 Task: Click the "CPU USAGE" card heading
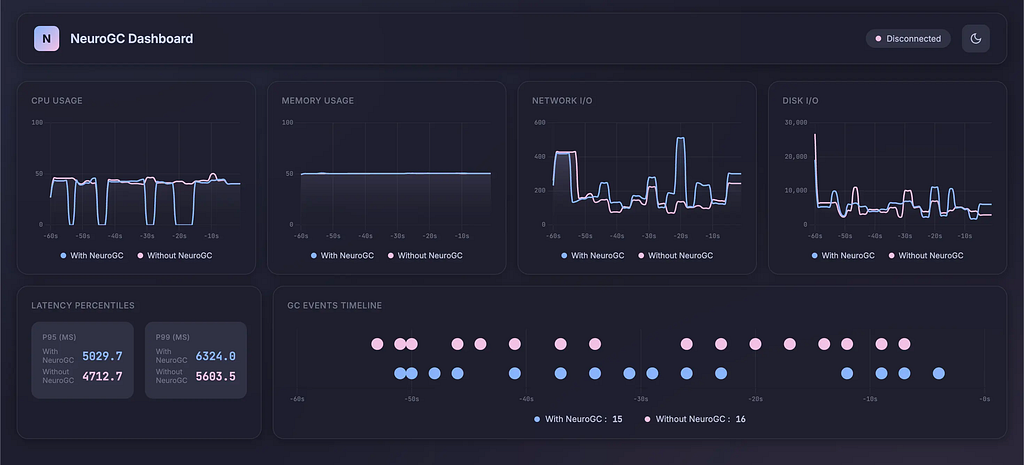(57, 101)
